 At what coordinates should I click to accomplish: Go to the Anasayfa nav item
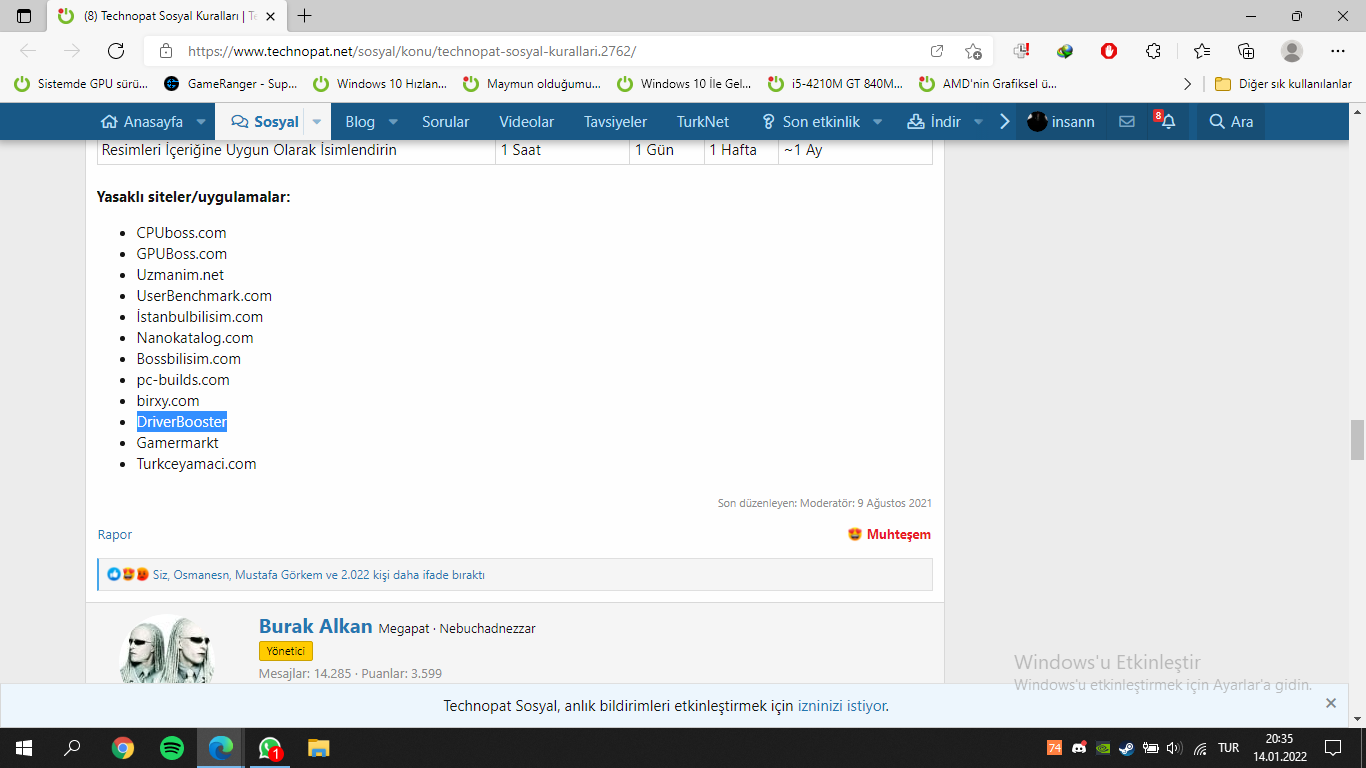pyautogui.click(x=142, y=122)
